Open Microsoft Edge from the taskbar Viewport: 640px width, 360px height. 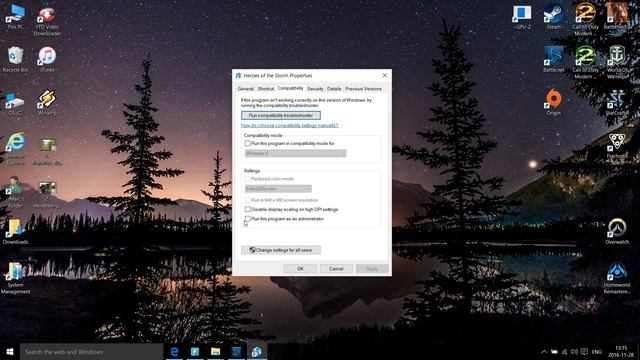tap(174, 351)
